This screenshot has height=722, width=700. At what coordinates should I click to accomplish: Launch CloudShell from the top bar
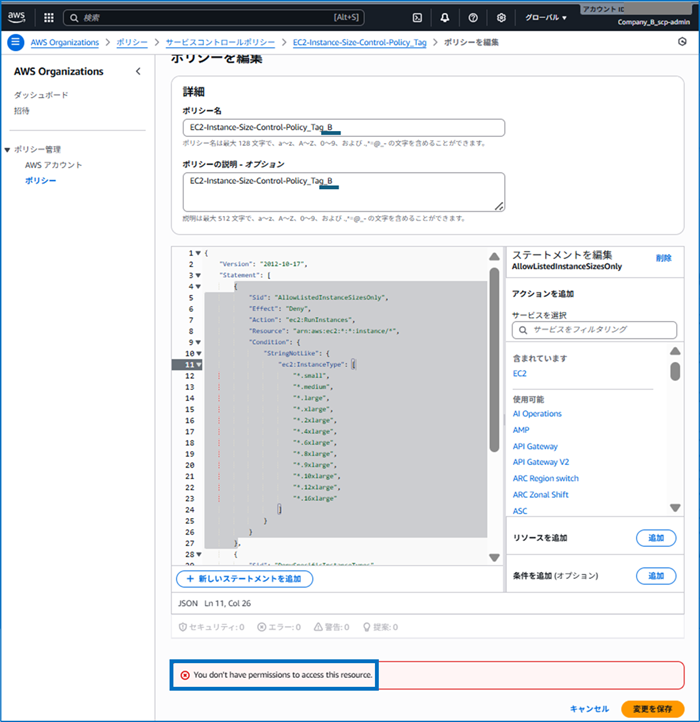pyautogui.click(x=417, y=17)
